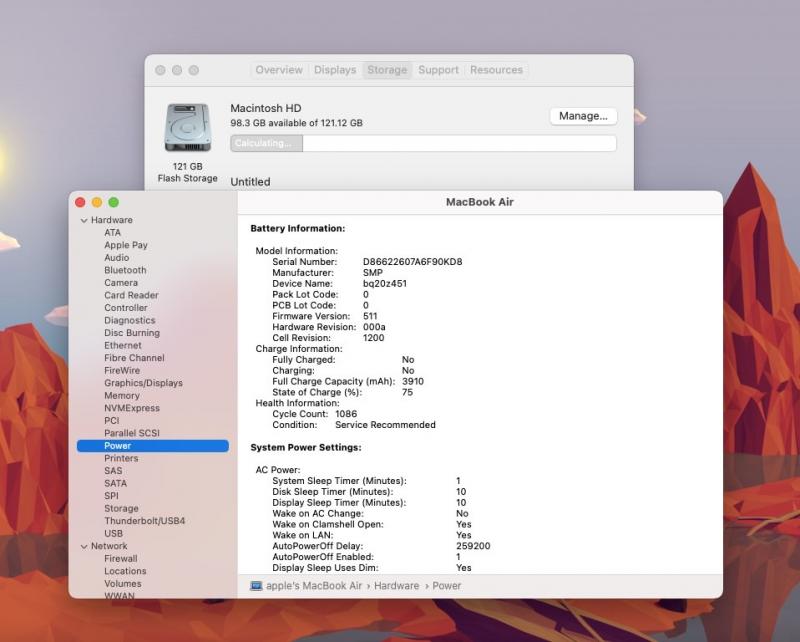Click the battery serial number D86622607A6F90KD8
This screenshot has height=642, width=800.
click(412, 262)
